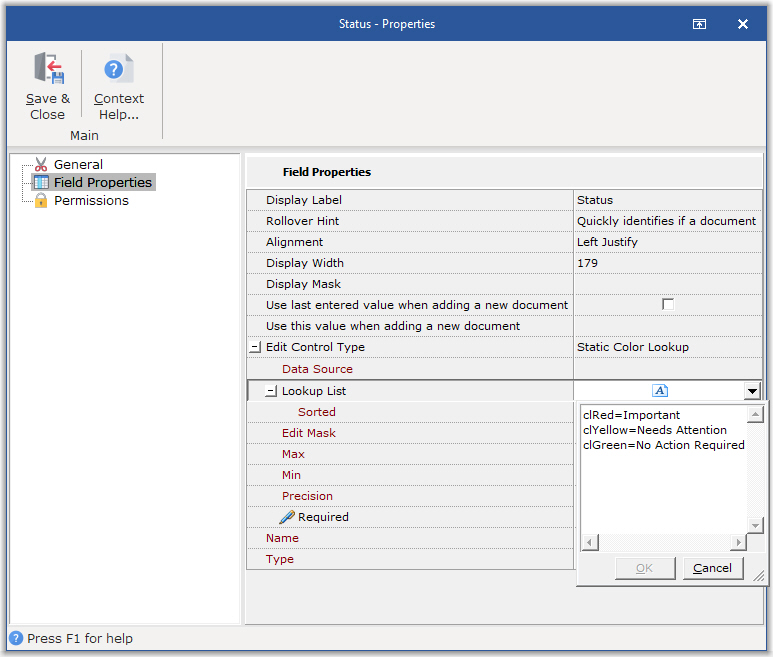Click the ribbon display options icon

click(699, 24)
